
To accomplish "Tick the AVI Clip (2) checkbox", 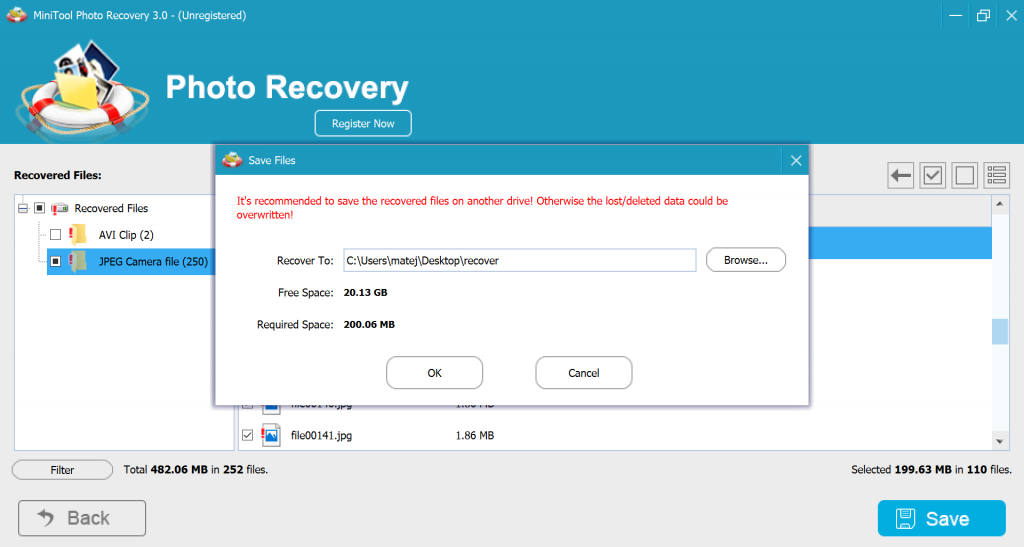I will 56,234.
